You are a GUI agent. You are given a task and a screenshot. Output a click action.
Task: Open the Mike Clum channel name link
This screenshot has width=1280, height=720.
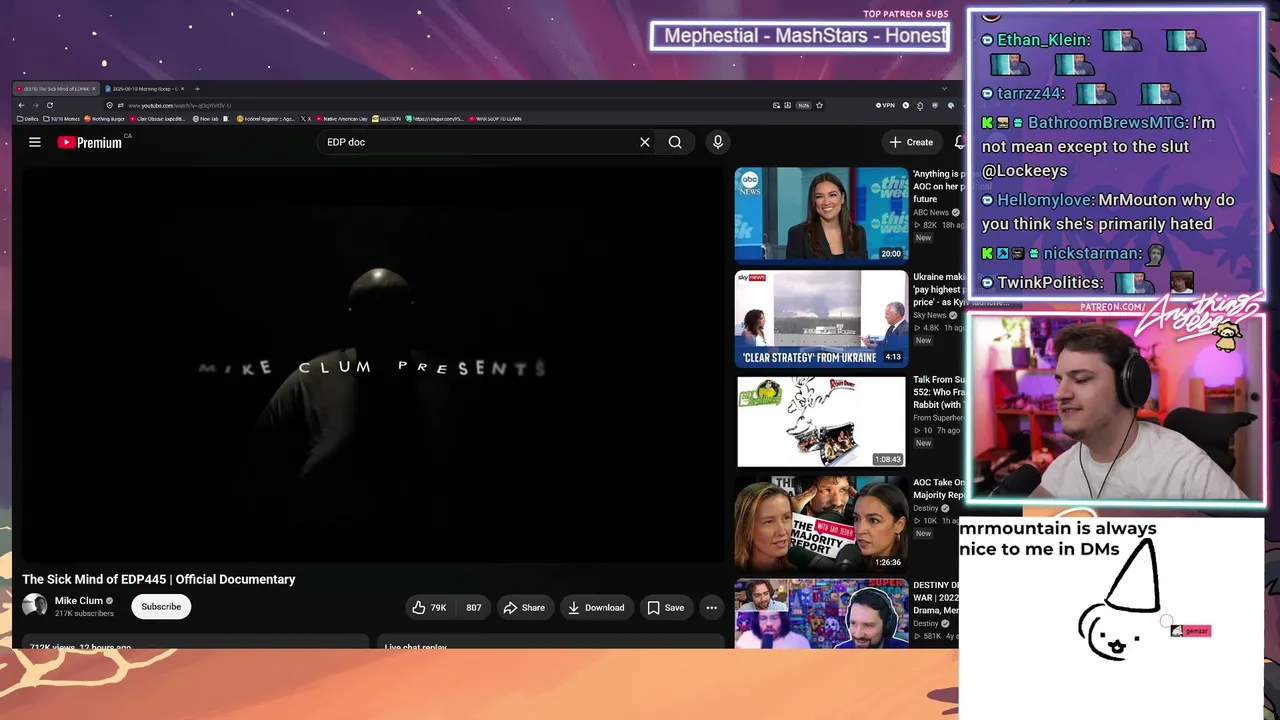click(x=79, y=601)
